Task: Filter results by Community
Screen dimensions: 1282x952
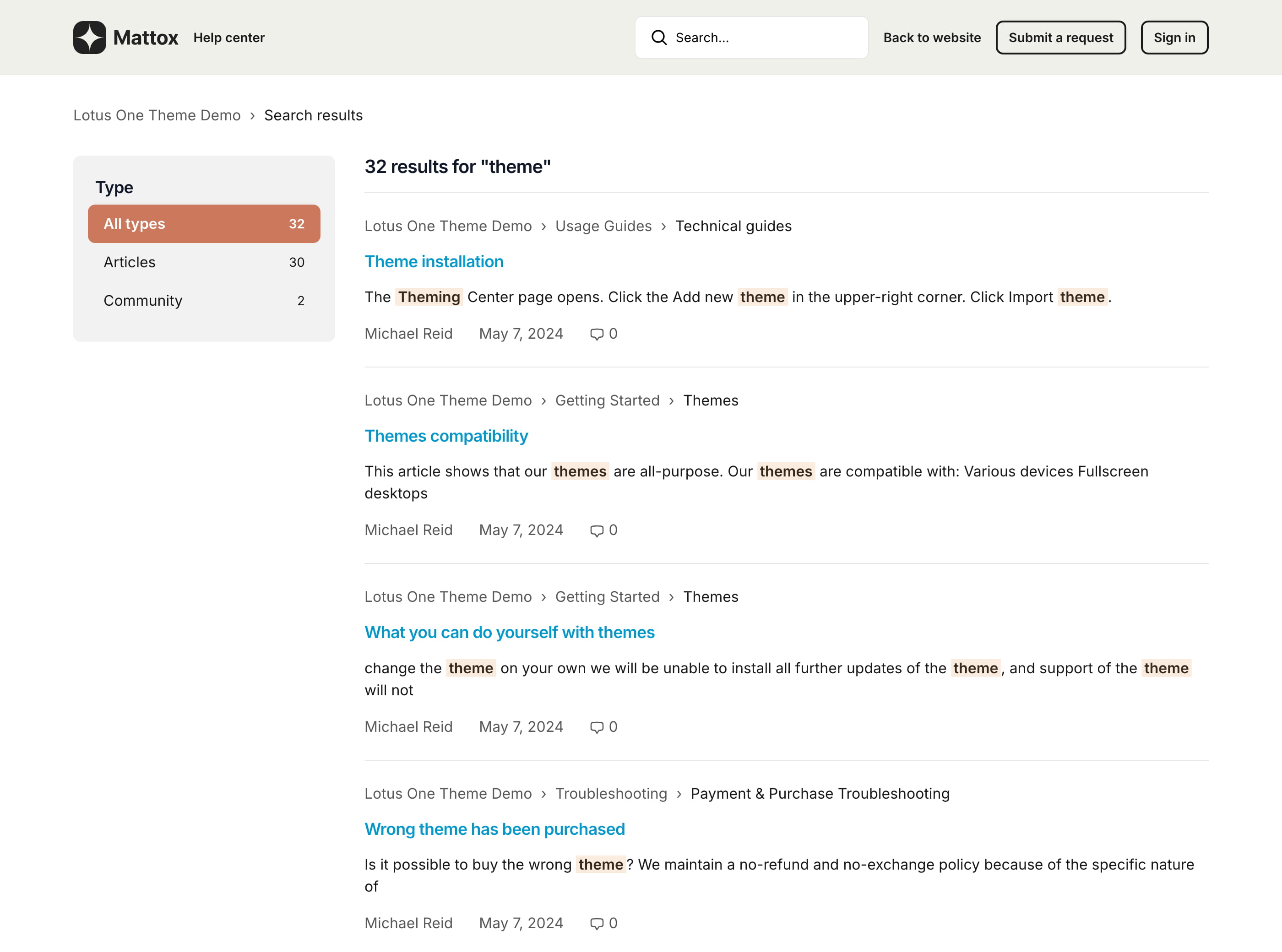Action: click(203, 300)
